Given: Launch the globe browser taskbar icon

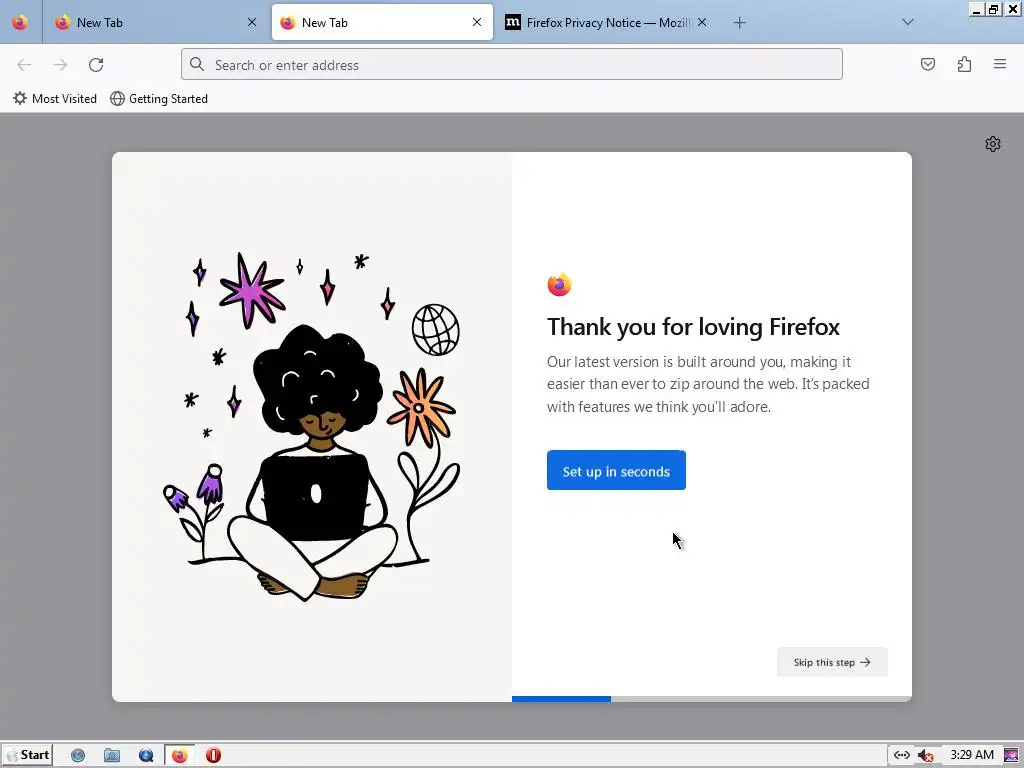Looking at the screenshot, I should coord(78,756).
